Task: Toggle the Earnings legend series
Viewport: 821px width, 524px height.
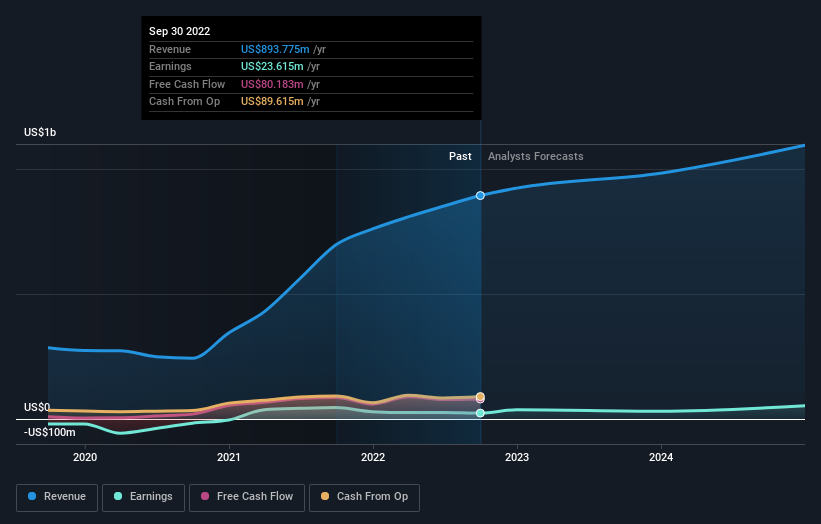Action: [143, 497]
